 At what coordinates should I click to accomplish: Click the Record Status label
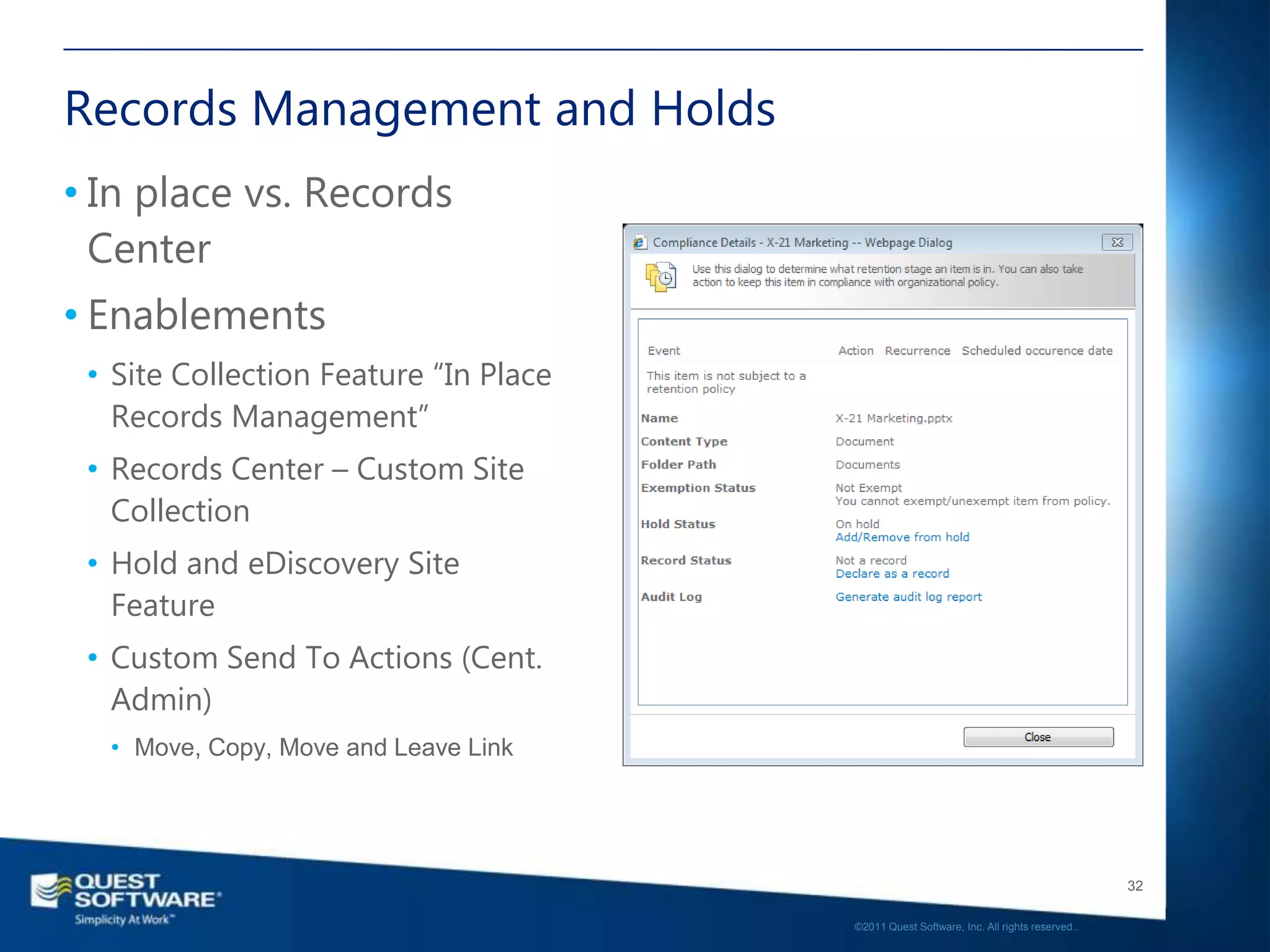[686, 560]
